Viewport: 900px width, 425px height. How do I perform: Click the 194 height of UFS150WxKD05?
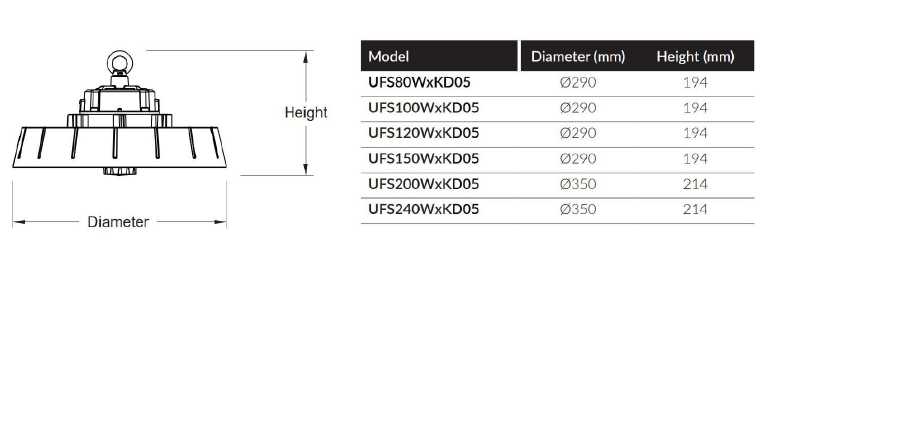(x=695, y=159)
